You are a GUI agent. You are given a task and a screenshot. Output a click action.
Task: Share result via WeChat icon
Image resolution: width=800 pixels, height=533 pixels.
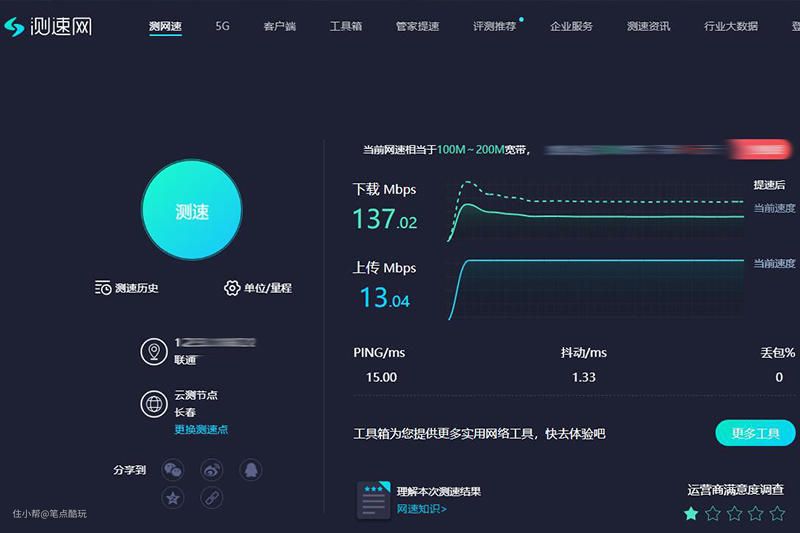tap(173, 469)
